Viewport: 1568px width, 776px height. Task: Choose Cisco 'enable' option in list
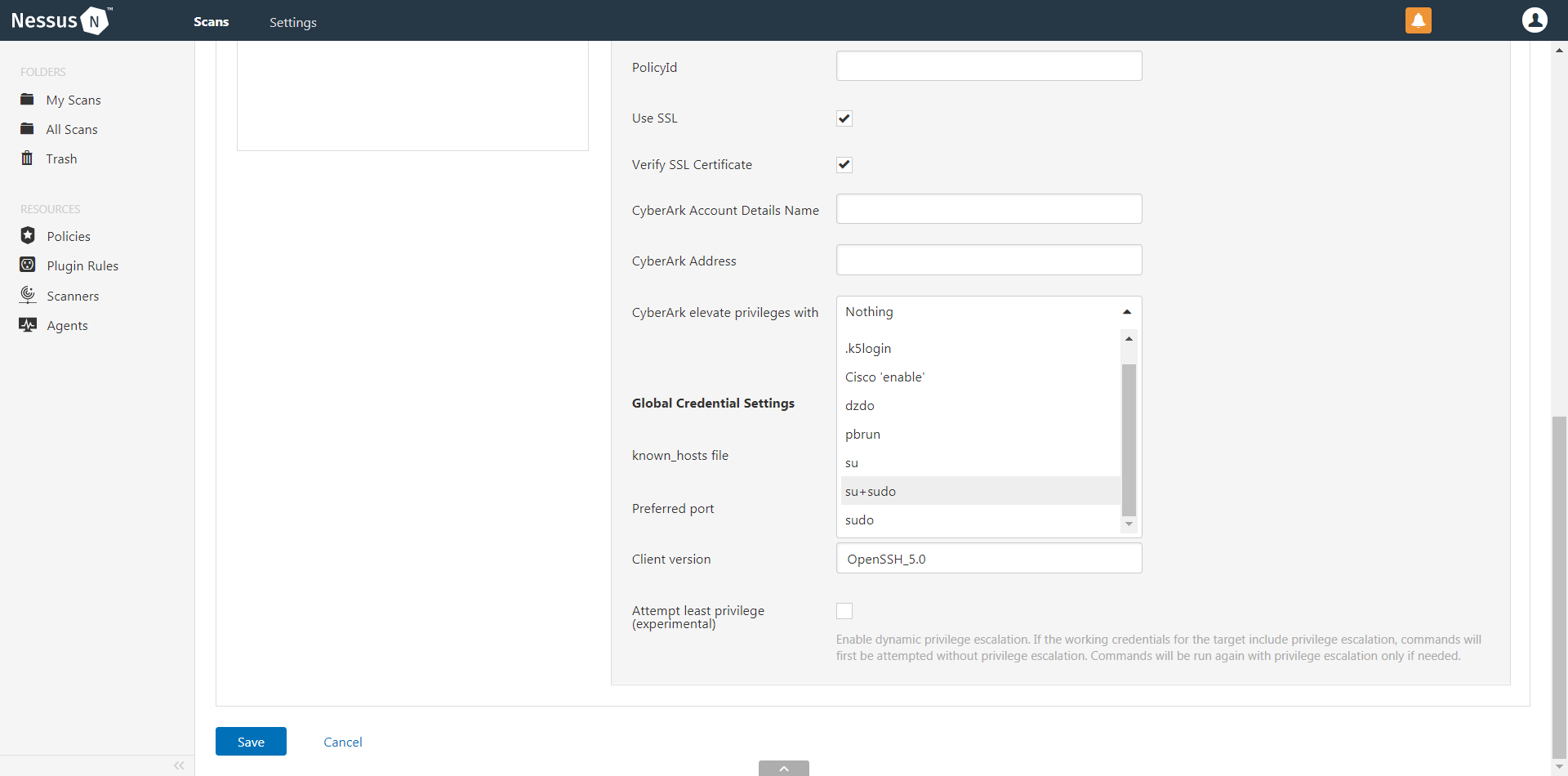[884, 377]
